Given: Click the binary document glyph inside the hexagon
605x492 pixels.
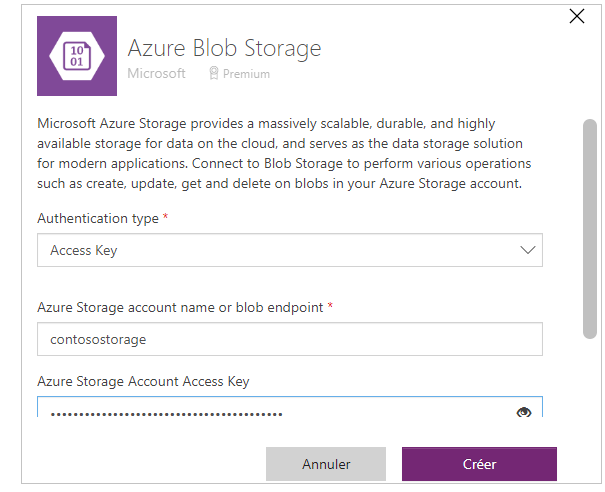Looking at the screenshot, I should (77, 56).
